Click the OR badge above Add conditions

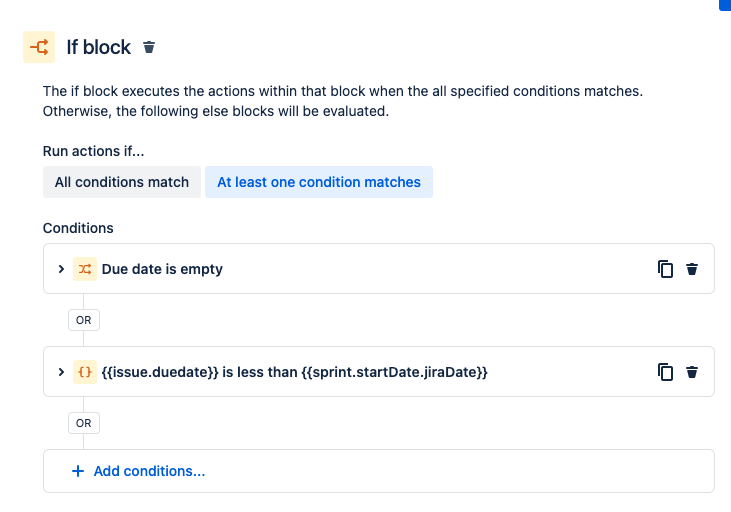click(x=84, y=423)
